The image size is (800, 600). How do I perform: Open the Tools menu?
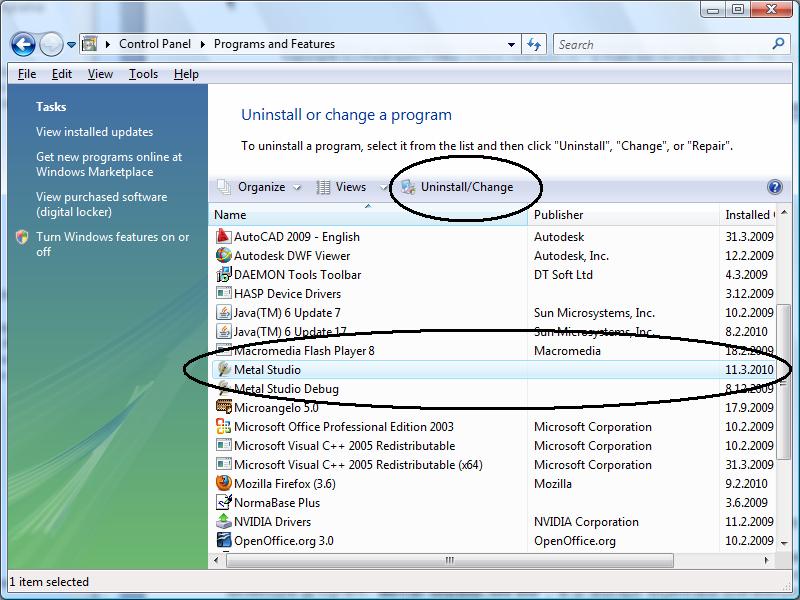[x=143, y=74]
